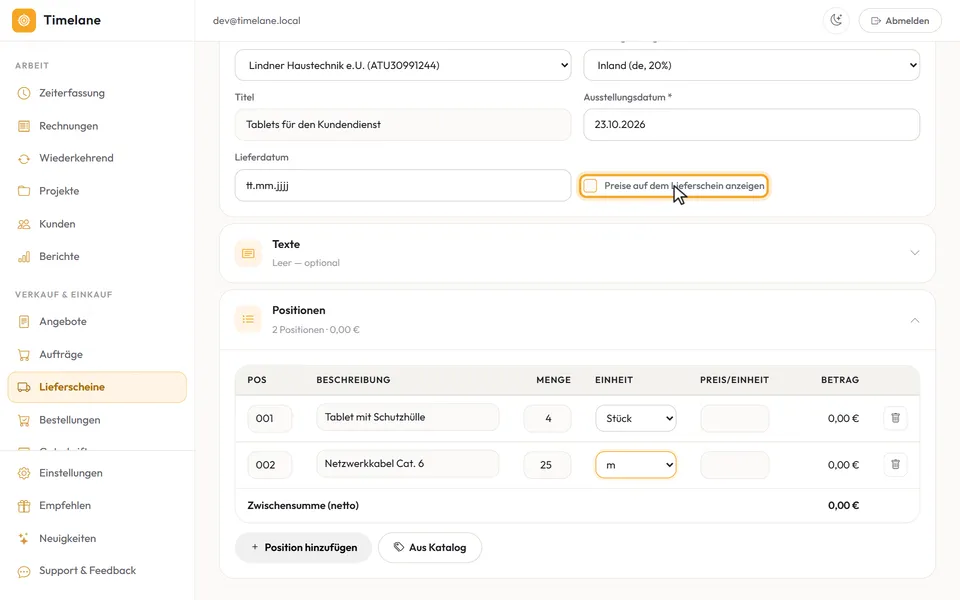Click price field for Netzwerkkabel Cat. 6
This screenshot has width=960, height=600.
(x=735, y=465)
